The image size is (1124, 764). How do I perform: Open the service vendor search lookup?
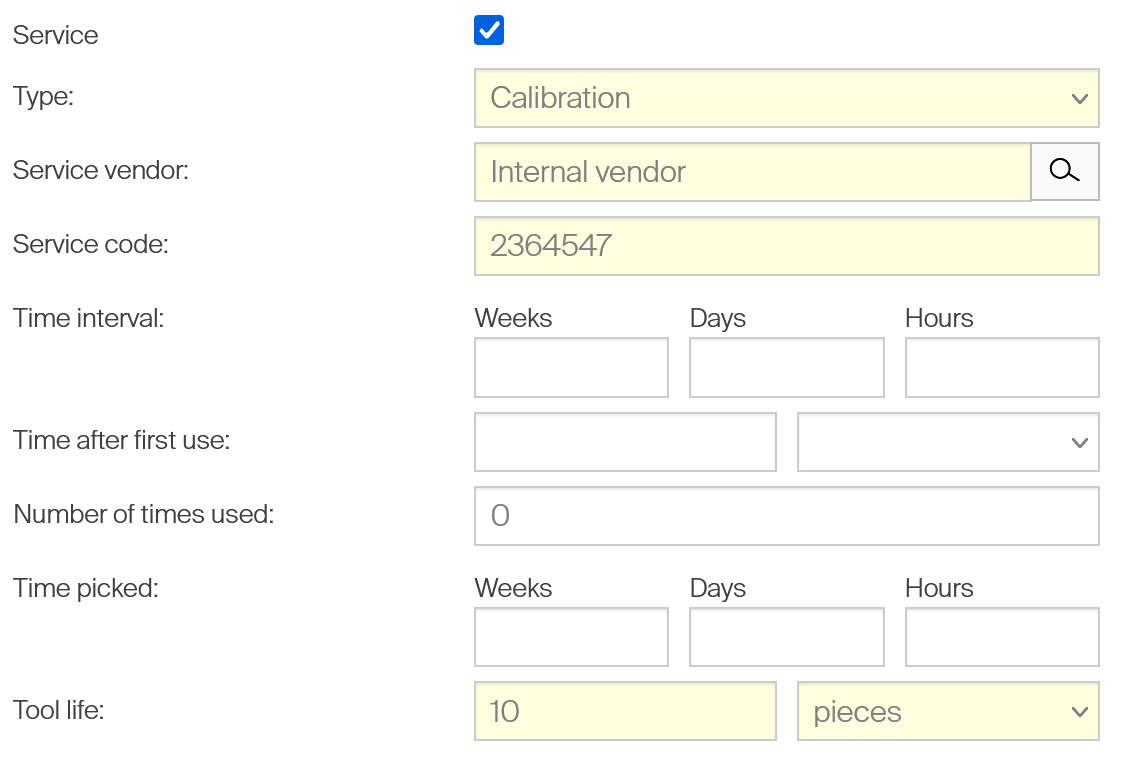point(1065,172)
